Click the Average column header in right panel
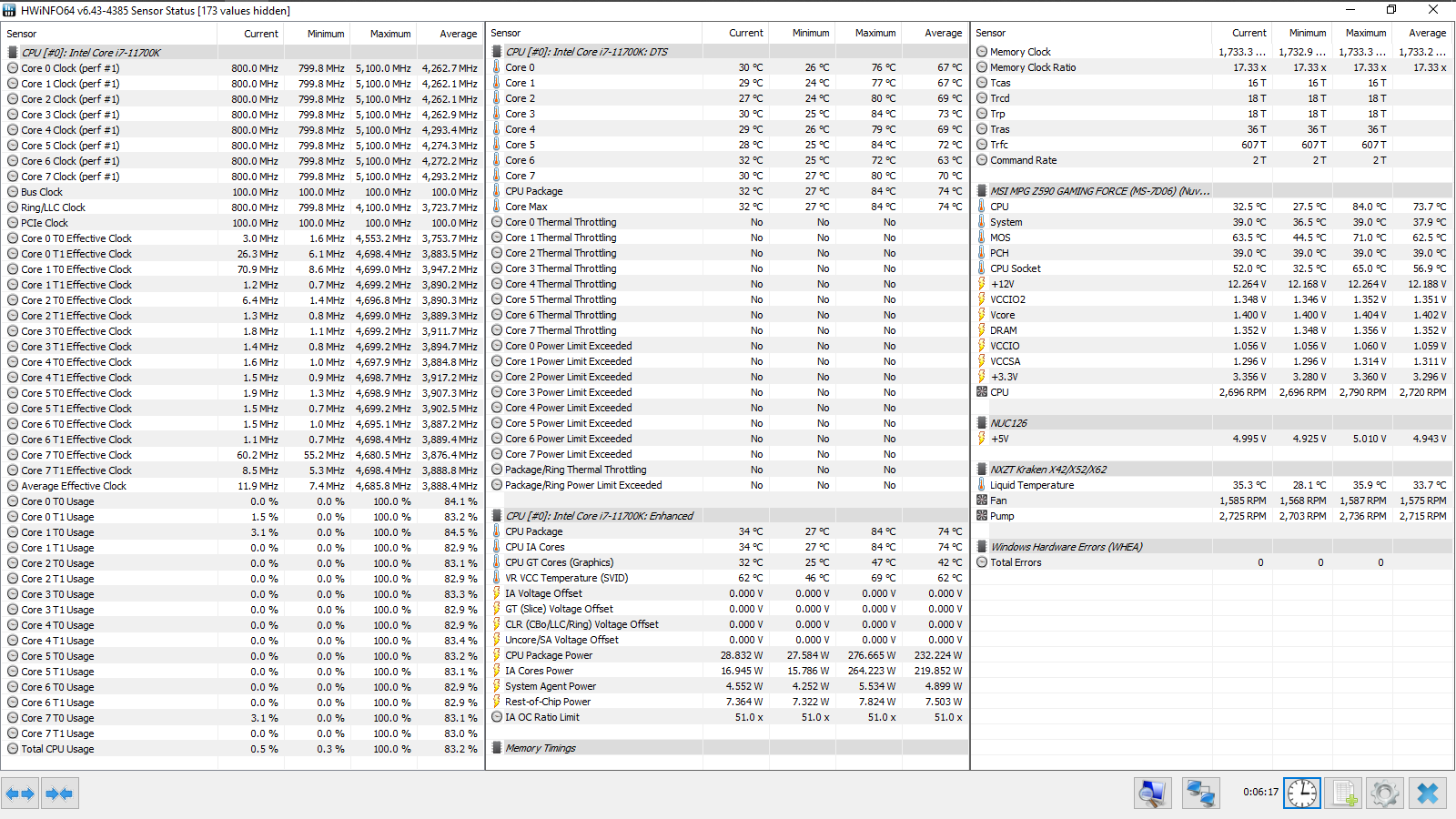This screenshot has width=1456, height=819. coord(1421,33)
